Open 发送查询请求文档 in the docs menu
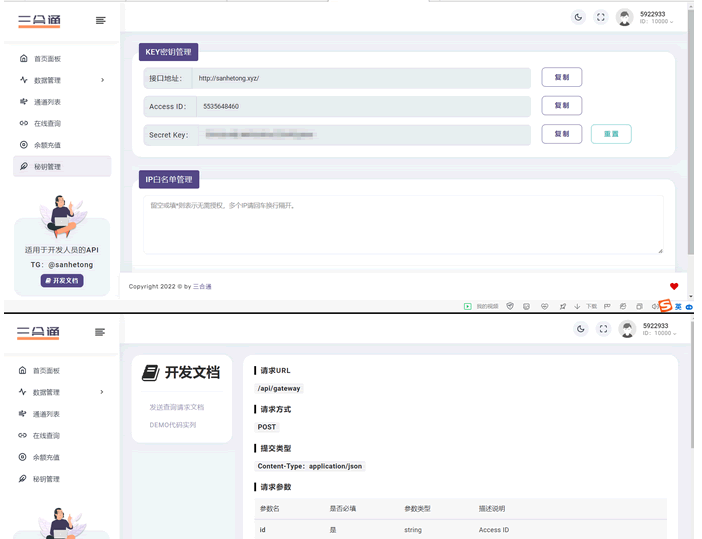The height and width of the screenshot is (539, 702). pyautogui.click(x=176, y=407)
